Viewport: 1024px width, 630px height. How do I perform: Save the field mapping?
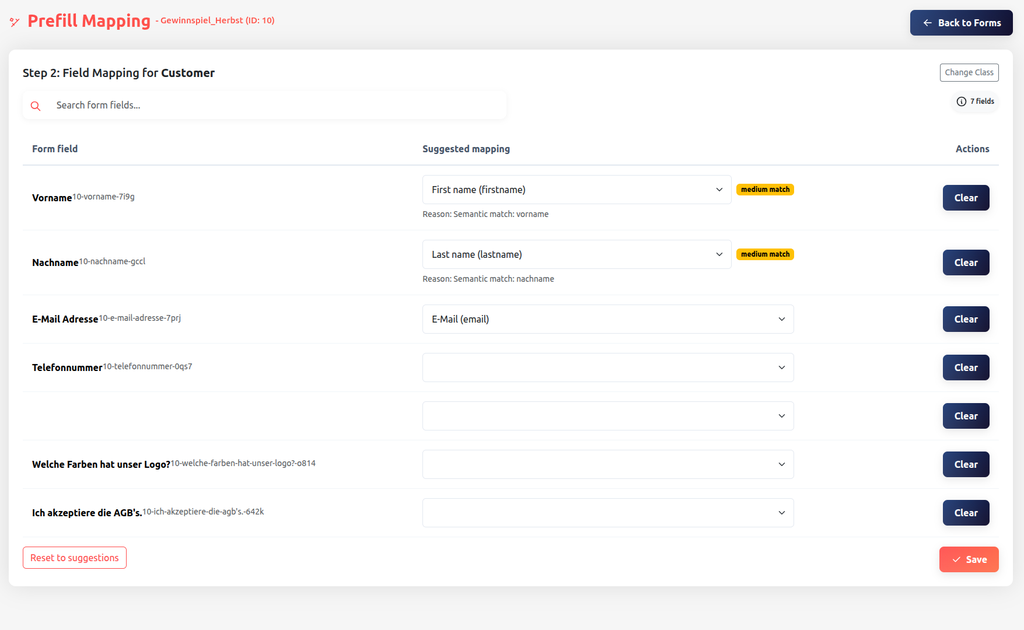coord(969,559)
